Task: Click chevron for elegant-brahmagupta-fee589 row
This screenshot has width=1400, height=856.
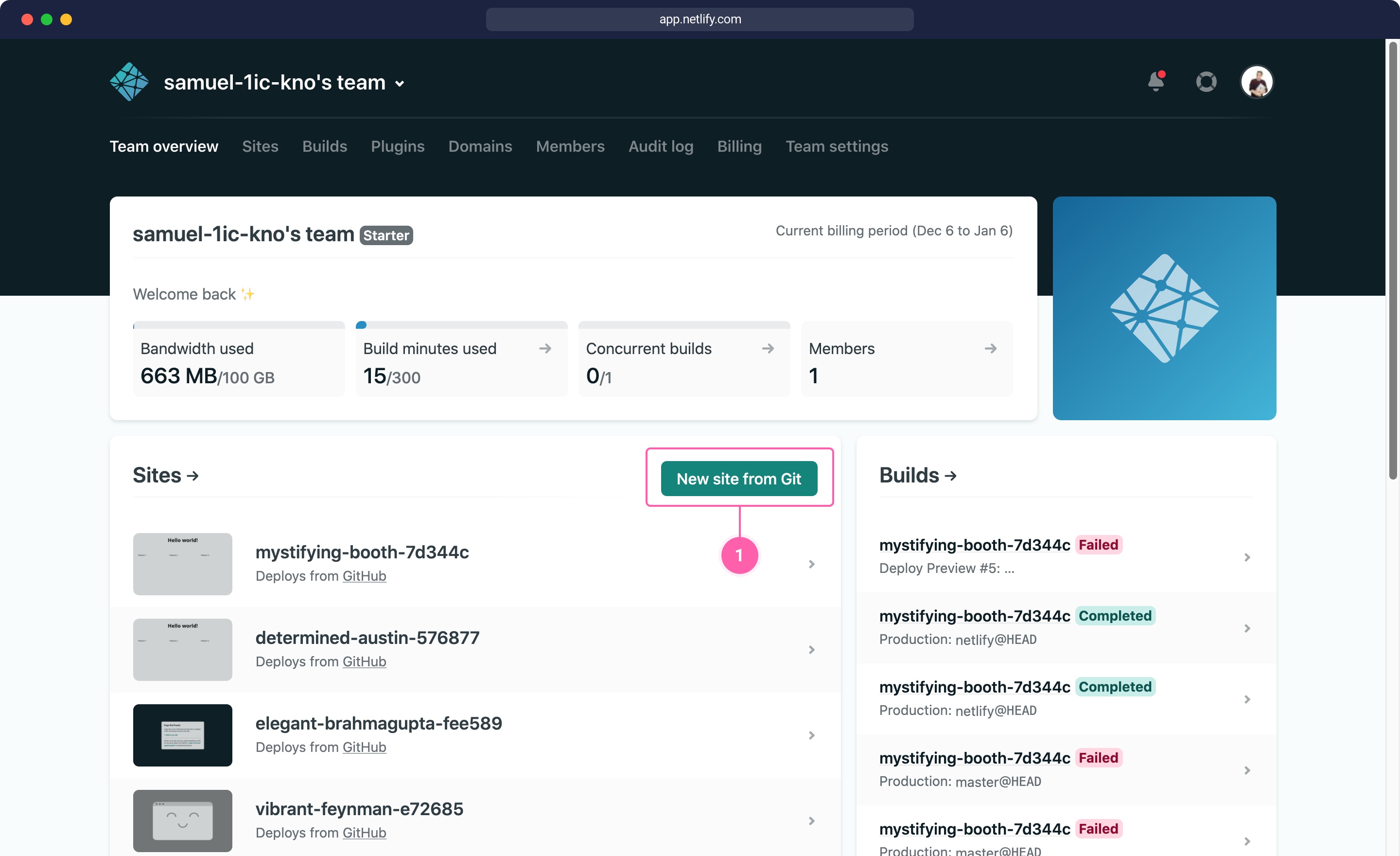Action: coord(811,735)
